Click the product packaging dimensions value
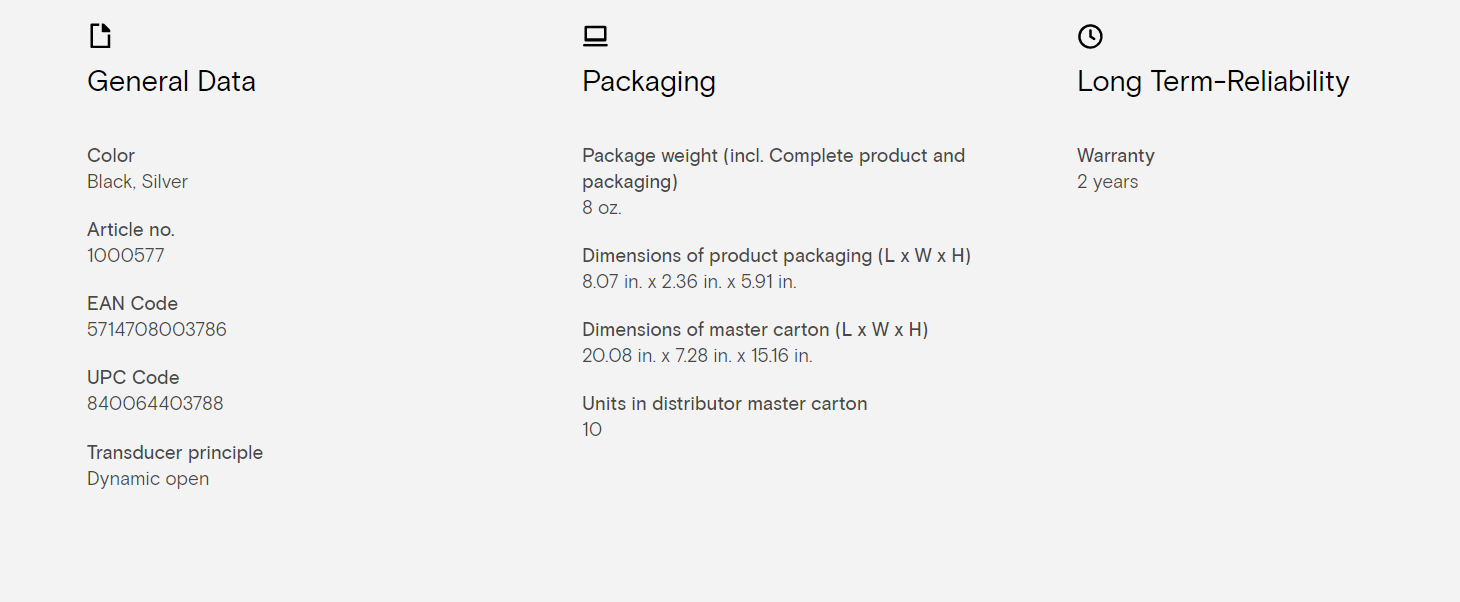The image size is (1460, 602). coord(689,282)
